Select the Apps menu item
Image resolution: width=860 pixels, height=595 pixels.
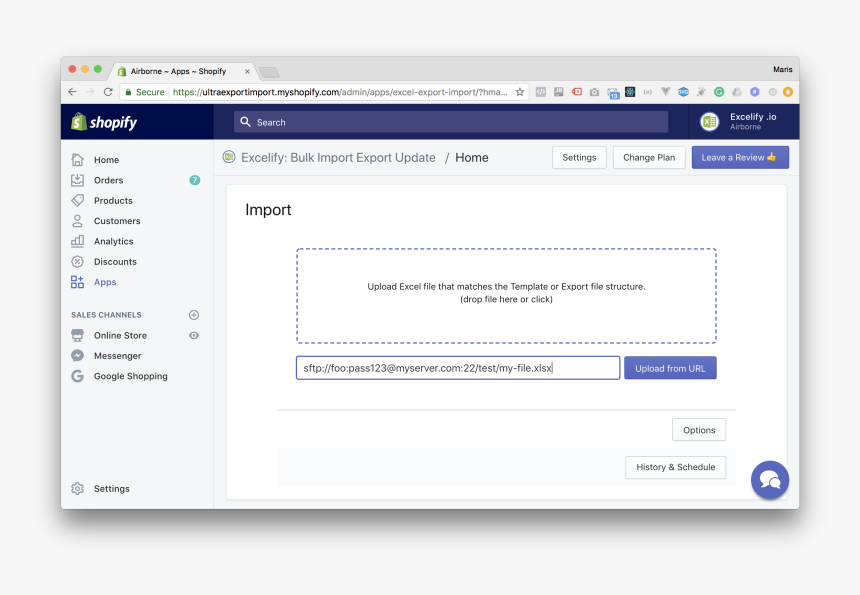click(x=105, y=282)
